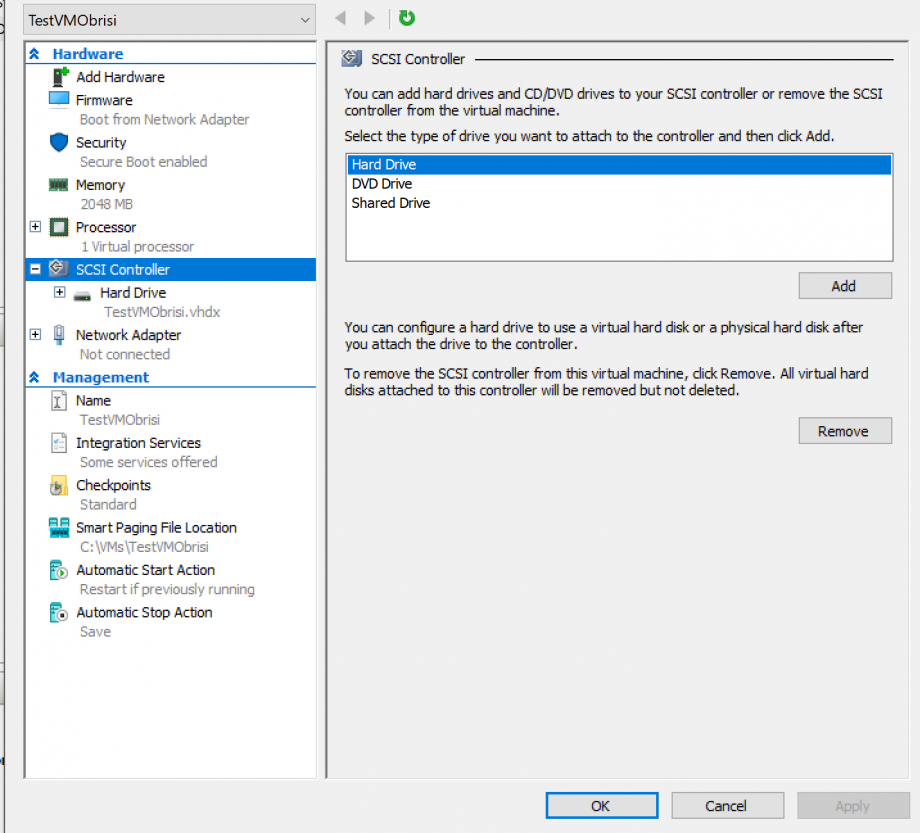
Task: Click the Memory chip icon
Action: [x=59, y=185]
